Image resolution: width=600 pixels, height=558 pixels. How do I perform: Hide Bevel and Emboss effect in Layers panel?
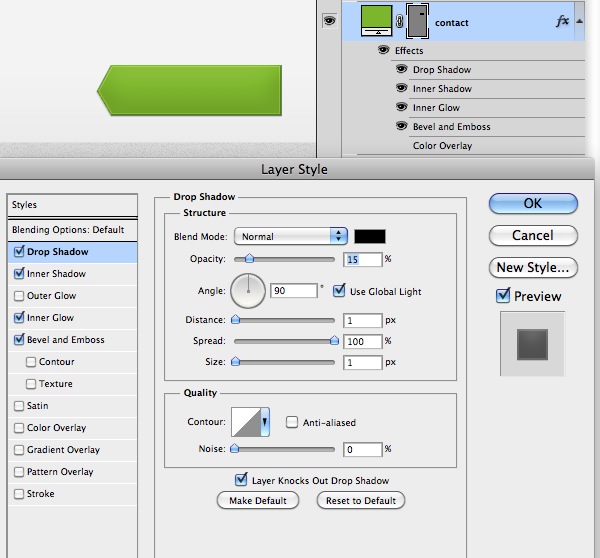pyautogui.click(x=401, y=126)
